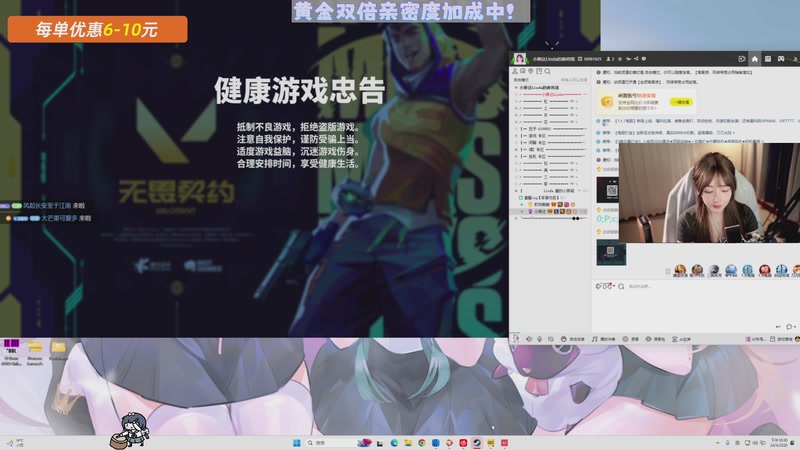Screen dimensions: 800x450
Task: Open the QR code image in chat
Action: coord(608,190)
